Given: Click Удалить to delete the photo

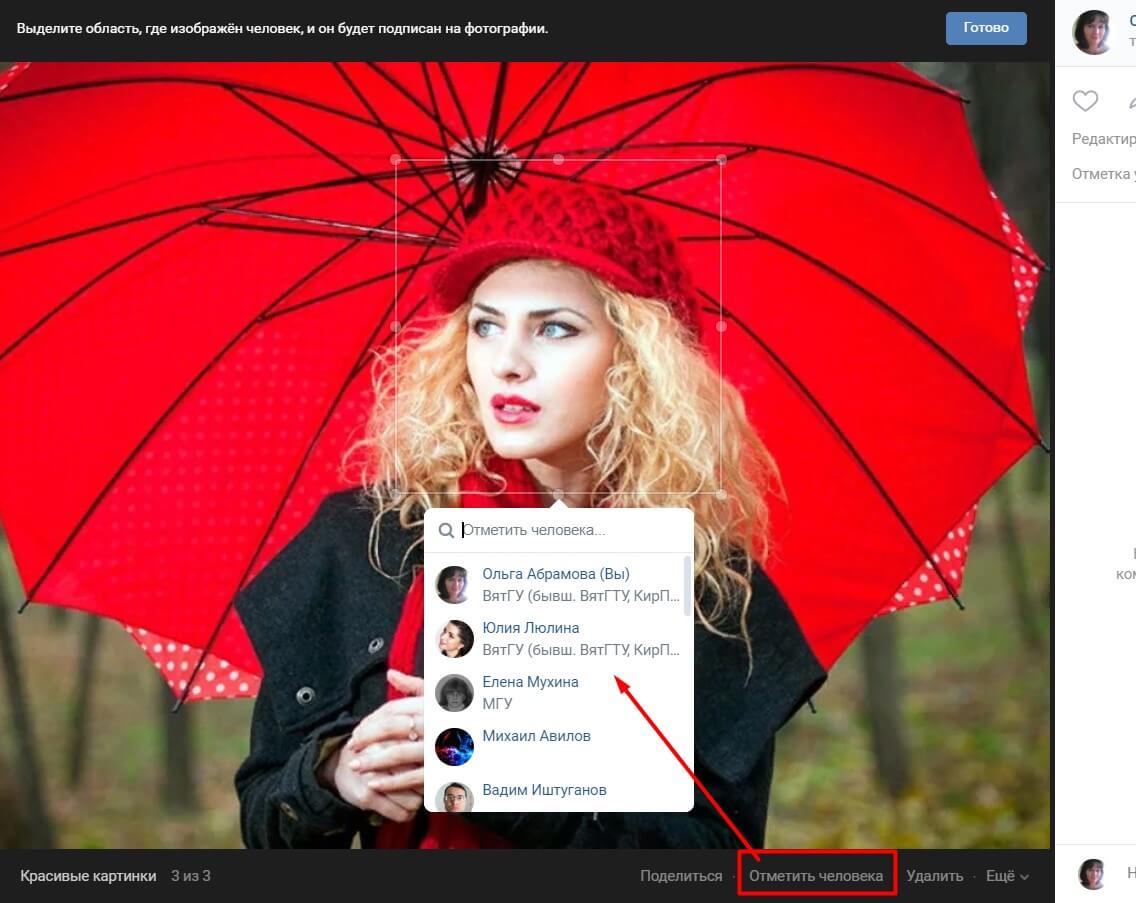Looking at the screenshot, I should coord(934,876).
